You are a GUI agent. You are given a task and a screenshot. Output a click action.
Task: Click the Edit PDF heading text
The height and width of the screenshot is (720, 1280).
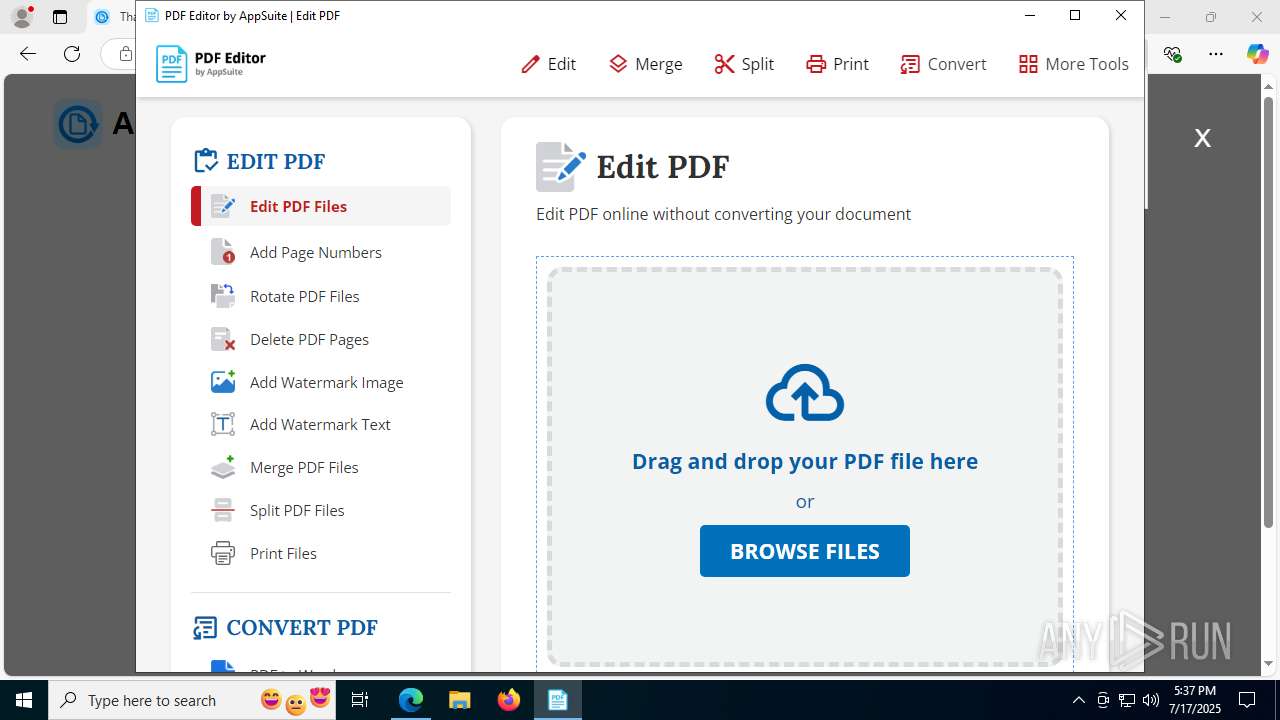662,167
